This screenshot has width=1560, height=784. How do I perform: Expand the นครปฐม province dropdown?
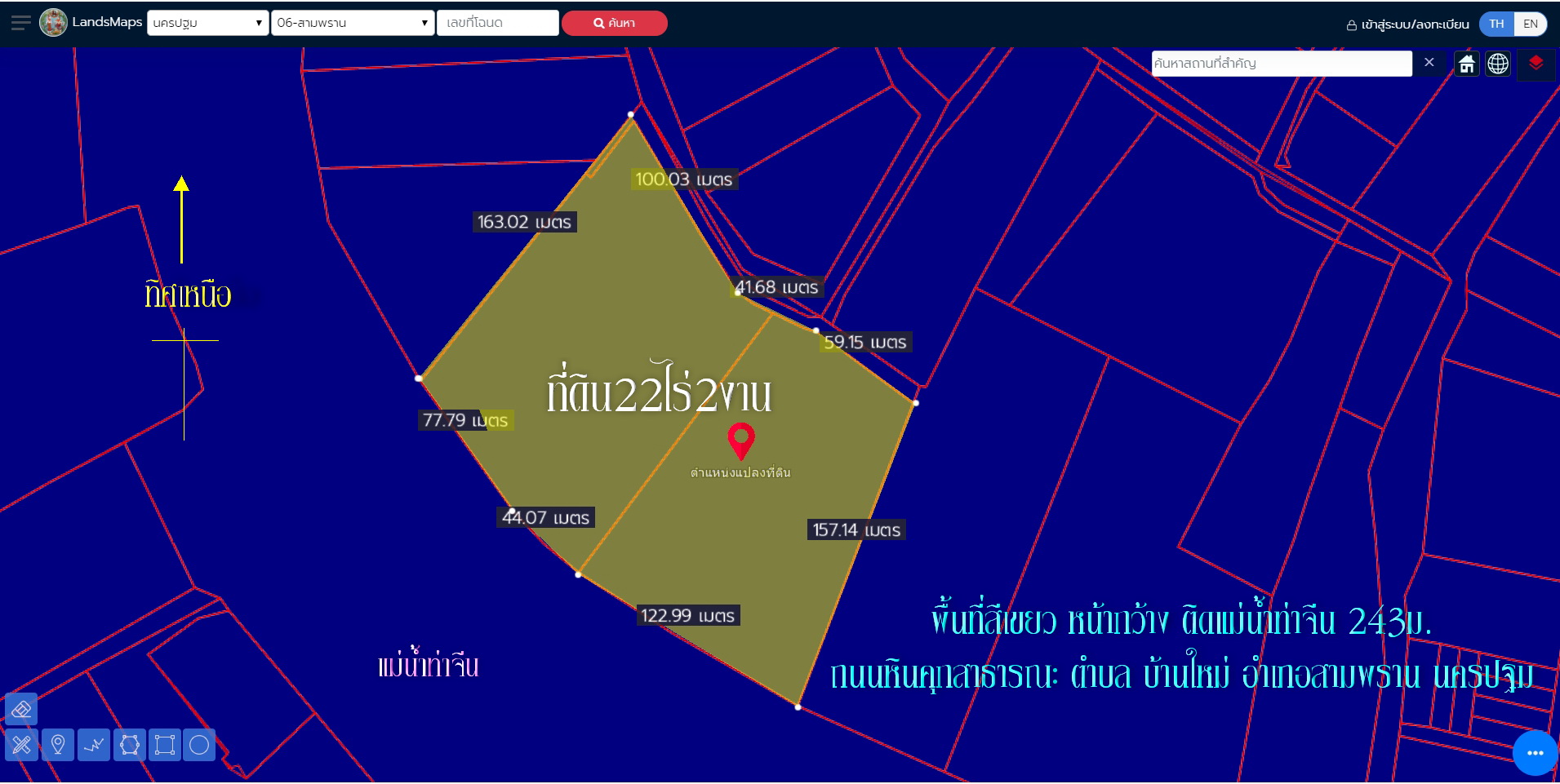point(207,23)
